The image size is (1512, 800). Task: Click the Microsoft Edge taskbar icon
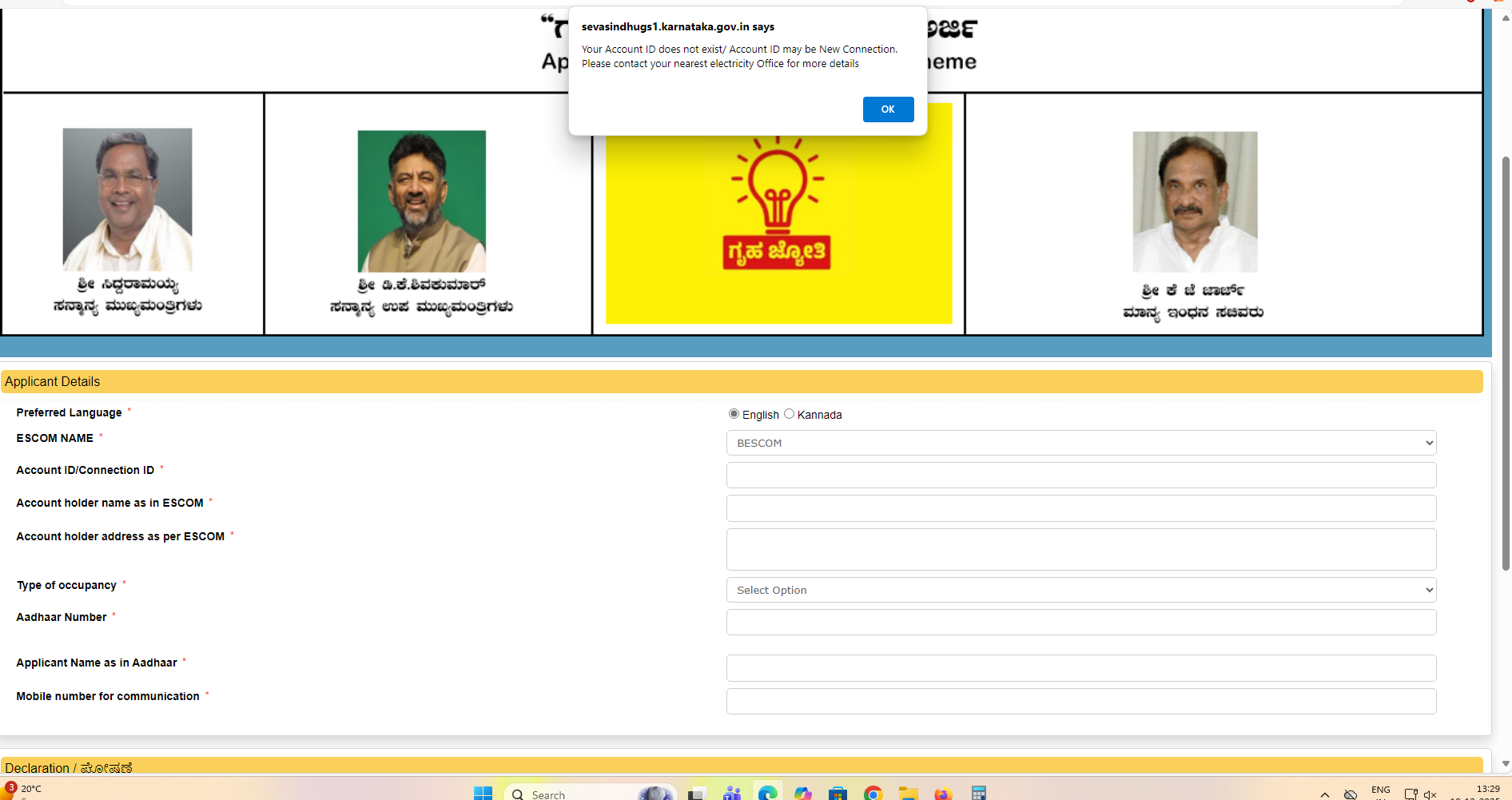[x=767, y=793]
